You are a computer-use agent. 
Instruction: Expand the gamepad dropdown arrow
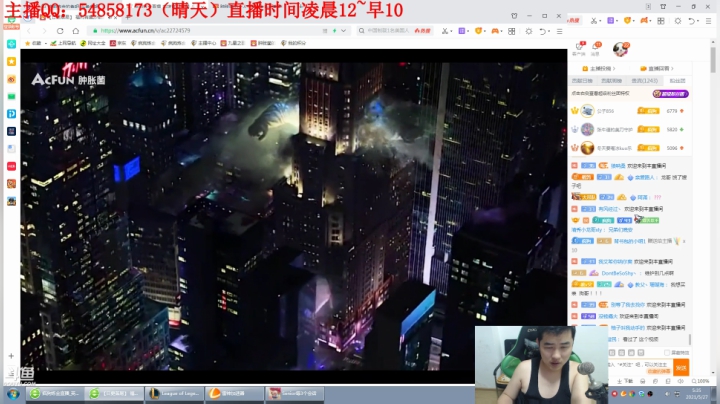pos(502,31)
